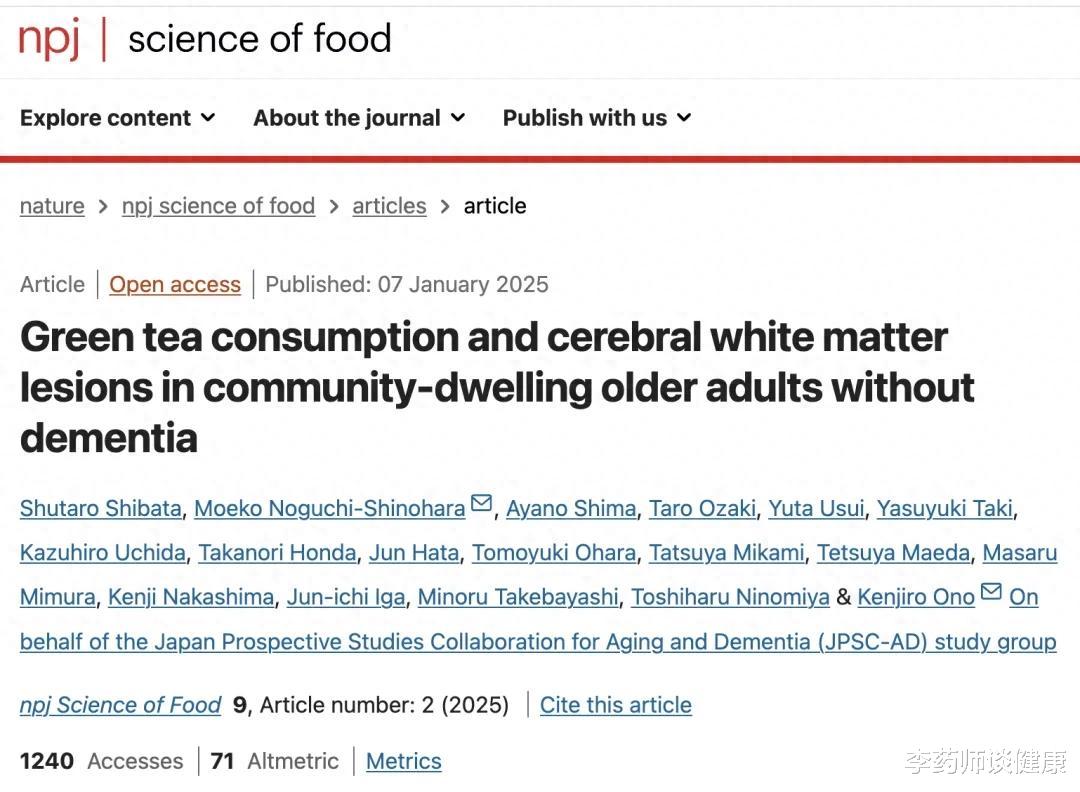
Task: View author Shutaro Shibata details
Action: [x=101, y=508]
